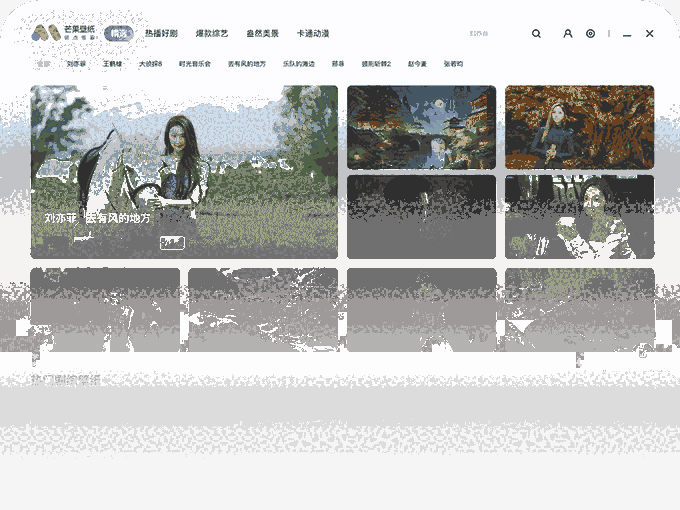This screenshot has width=680, height=510.
Task: Filter by 那英 tag
Action: click(x=338, y=64)
